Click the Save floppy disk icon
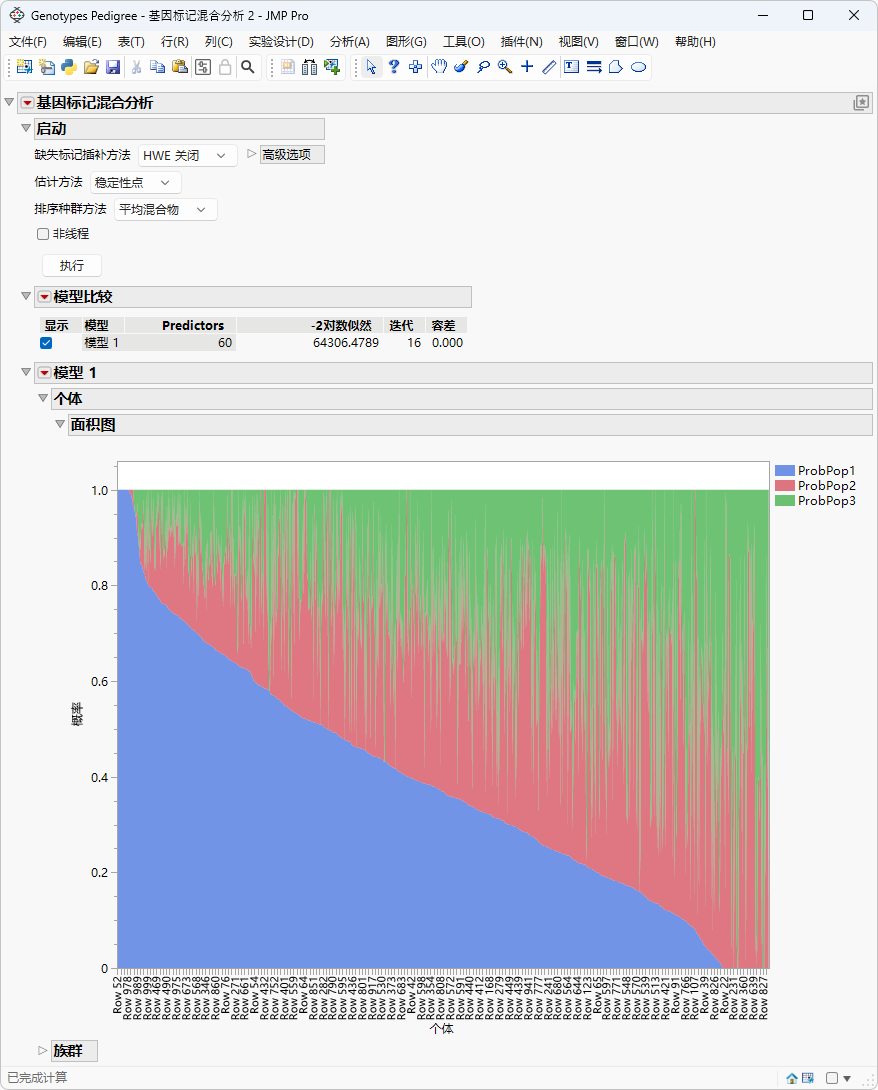This screenshot has width=878, height=1090. pyautogui.click(x=113, y=67)
